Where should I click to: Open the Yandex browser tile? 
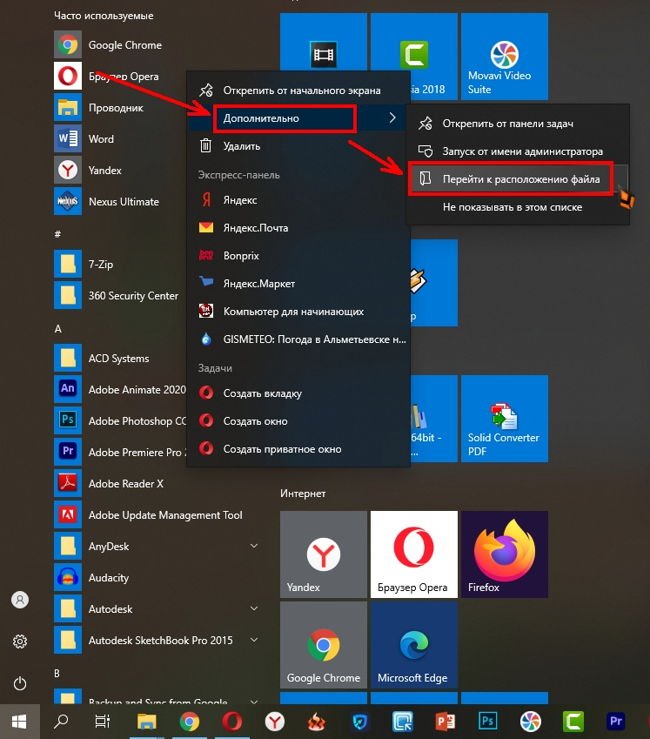point(323,554)
